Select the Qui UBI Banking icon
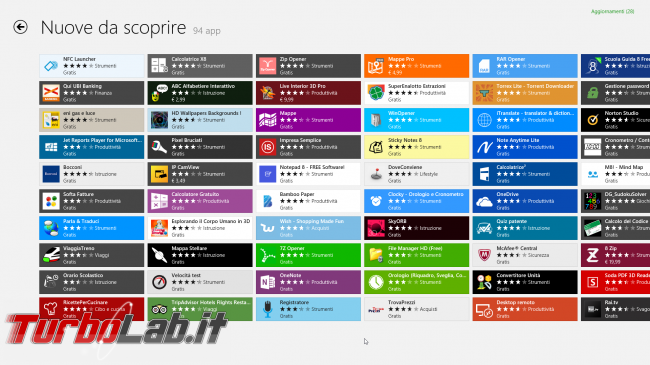 tap(51, 93)
